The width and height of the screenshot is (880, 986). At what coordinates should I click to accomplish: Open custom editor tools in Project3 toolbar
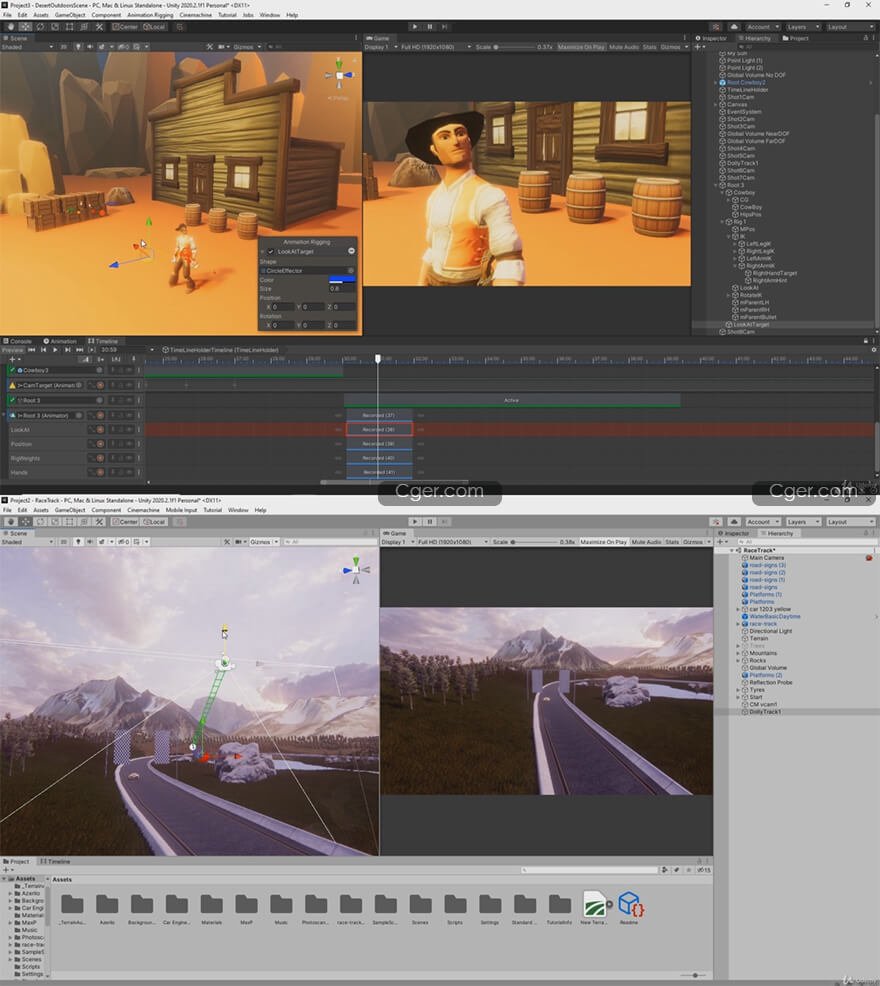[x=99, y=27]
